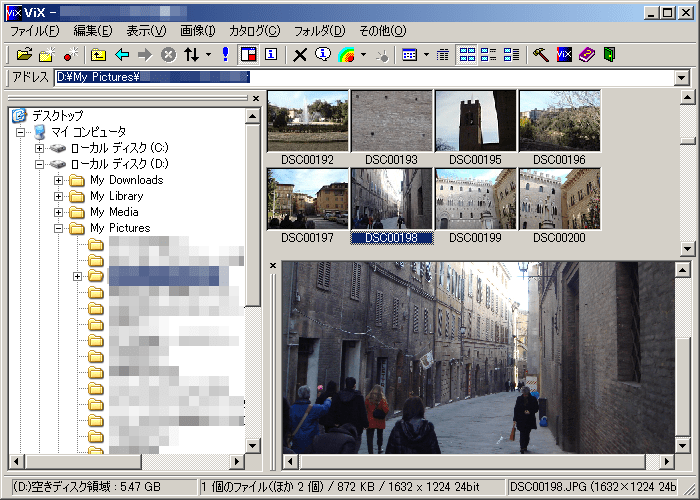Expand the My Library folder
Image resolution: width=700 pixels, height=500 pixels.
click(x=58, y=196)
